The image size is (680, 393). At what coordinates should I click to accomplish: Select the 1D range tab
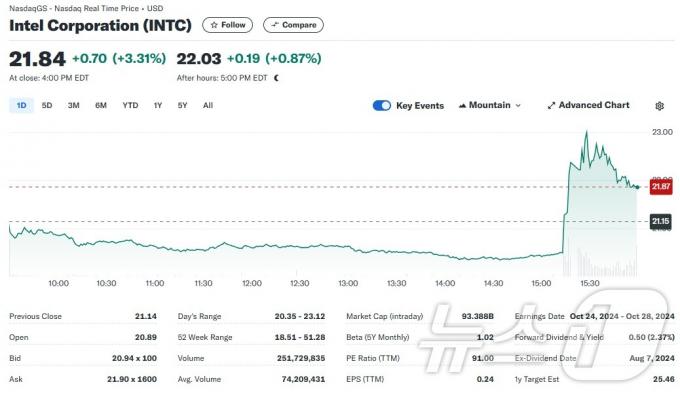(x=21, y=105)
